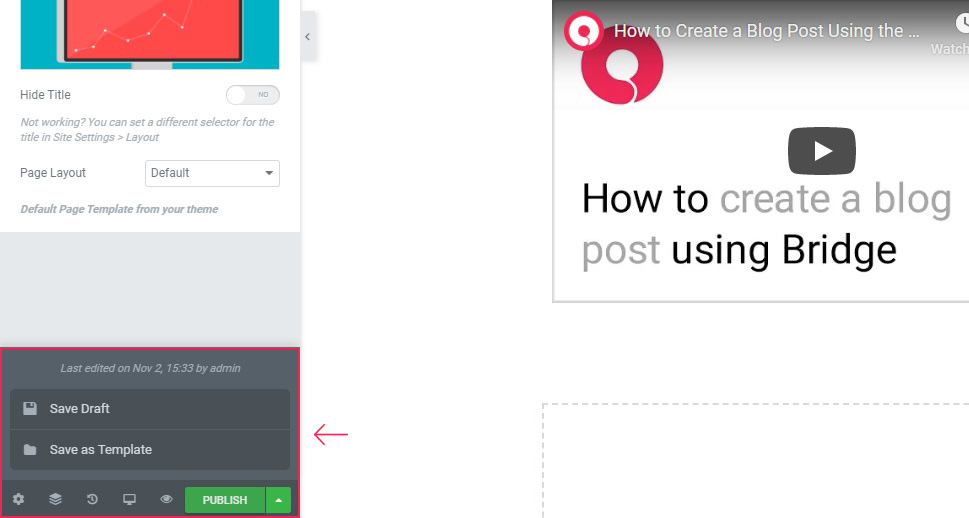Preview changes with the eye icon
This screenshot has width=969, height=518.
[166, 499]
